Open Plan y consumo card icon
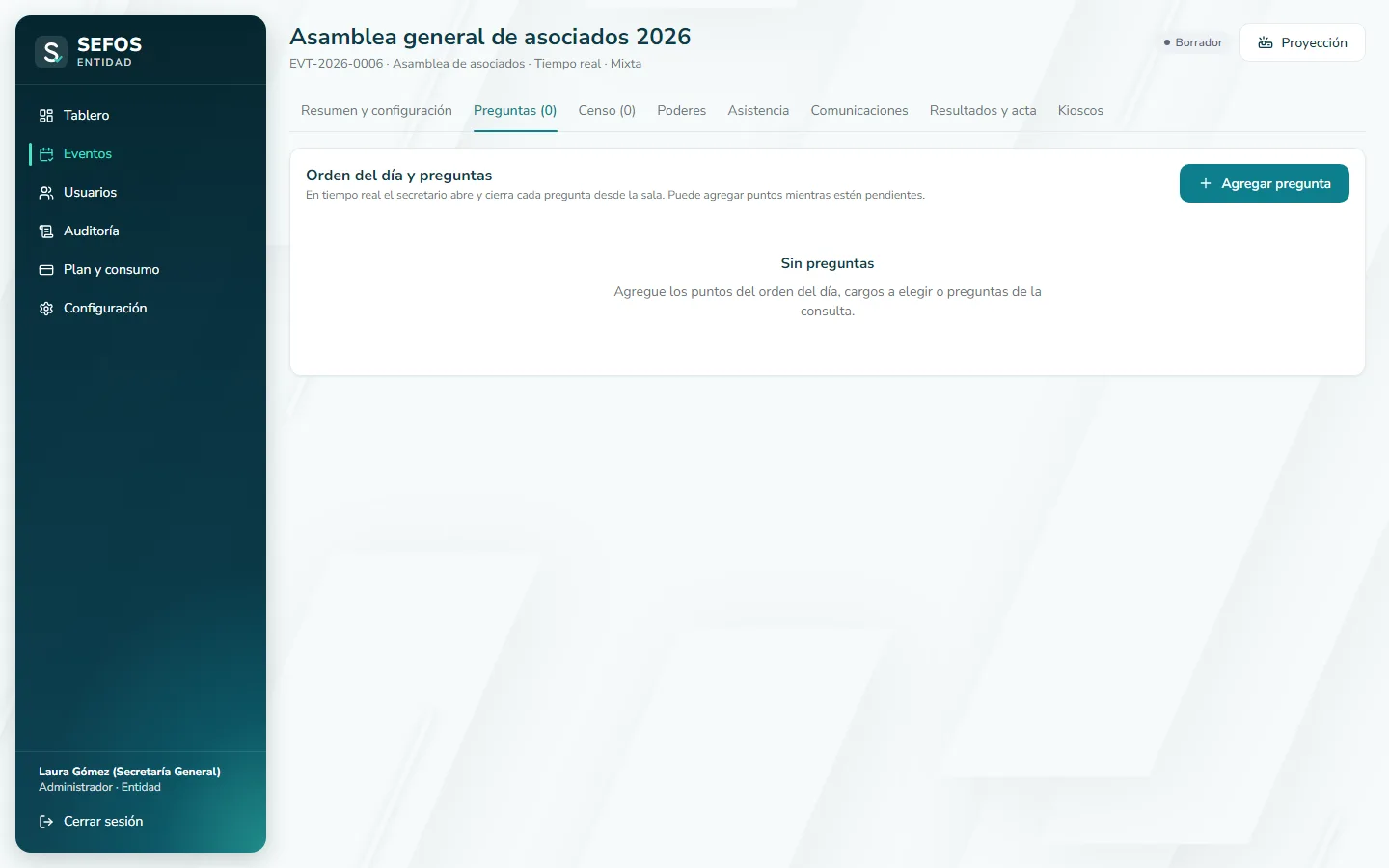The width and height of the screenshot is (1389, 868). (46, 270)
